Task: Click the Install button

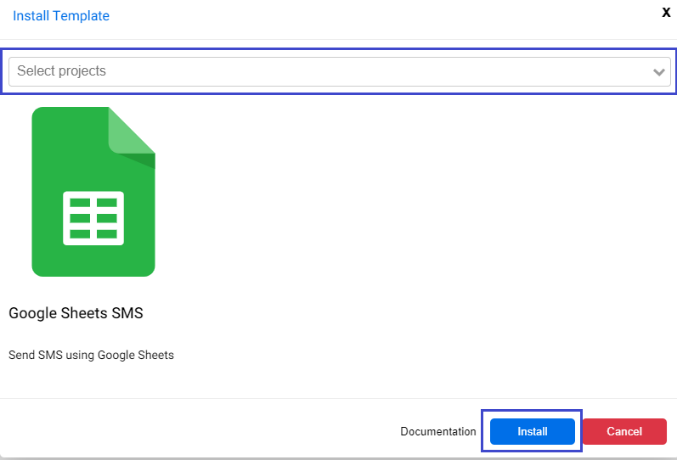Action: point(532,431)
